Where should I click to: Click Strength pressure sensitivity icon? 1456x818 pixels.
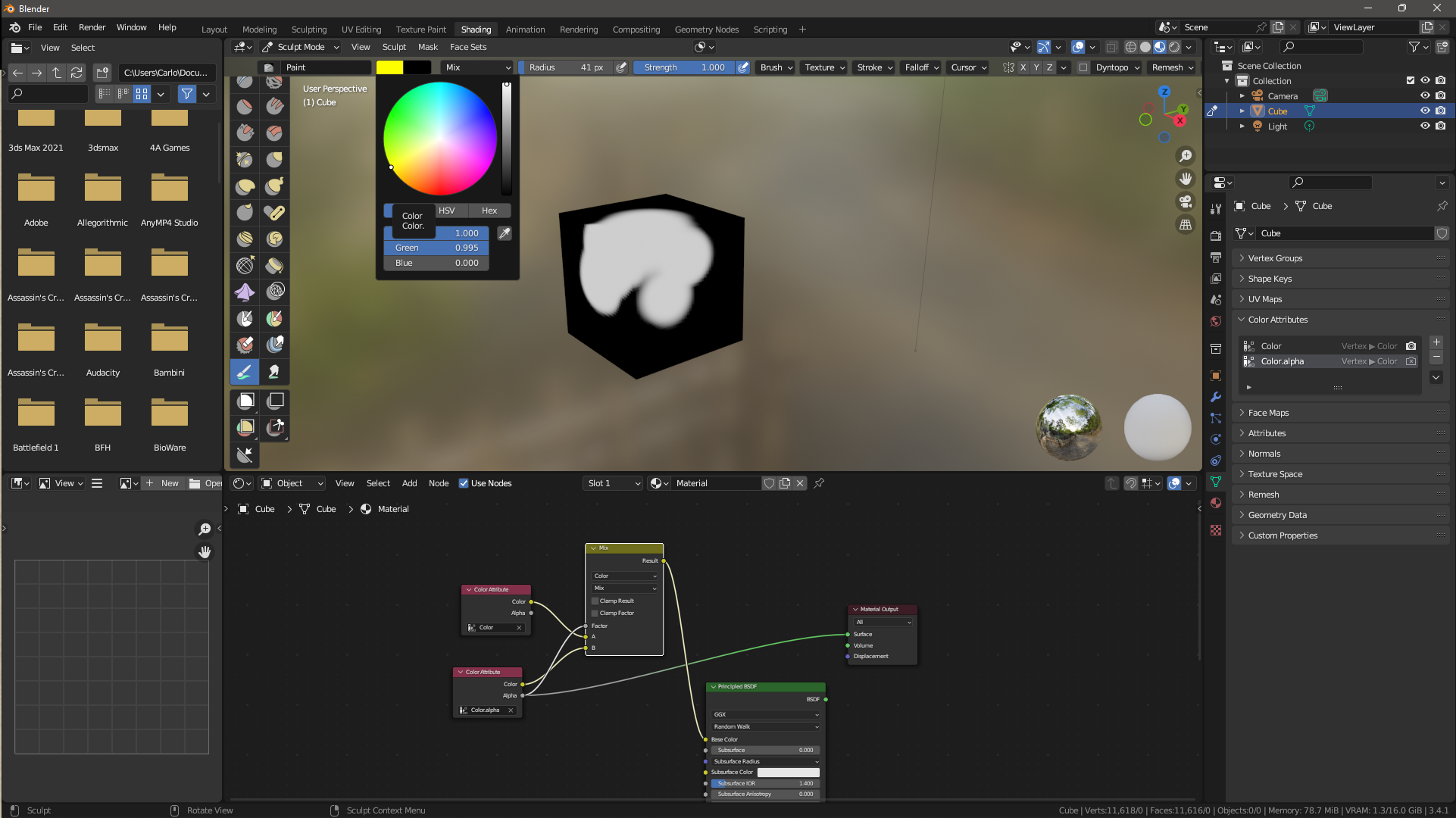[743, 67]
